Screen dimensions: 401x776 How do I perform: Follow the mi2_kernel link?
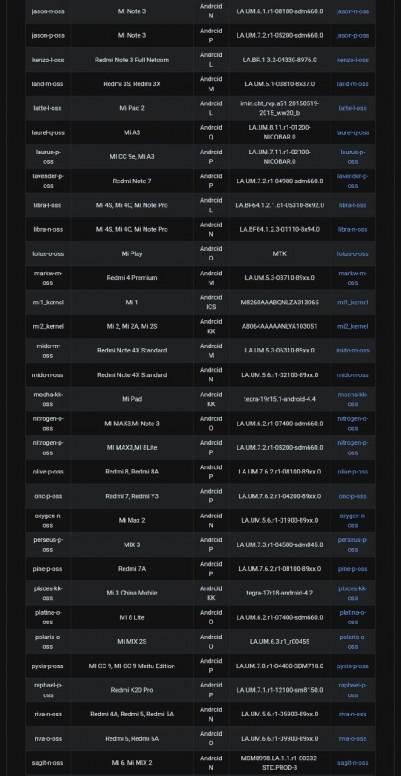352,327
